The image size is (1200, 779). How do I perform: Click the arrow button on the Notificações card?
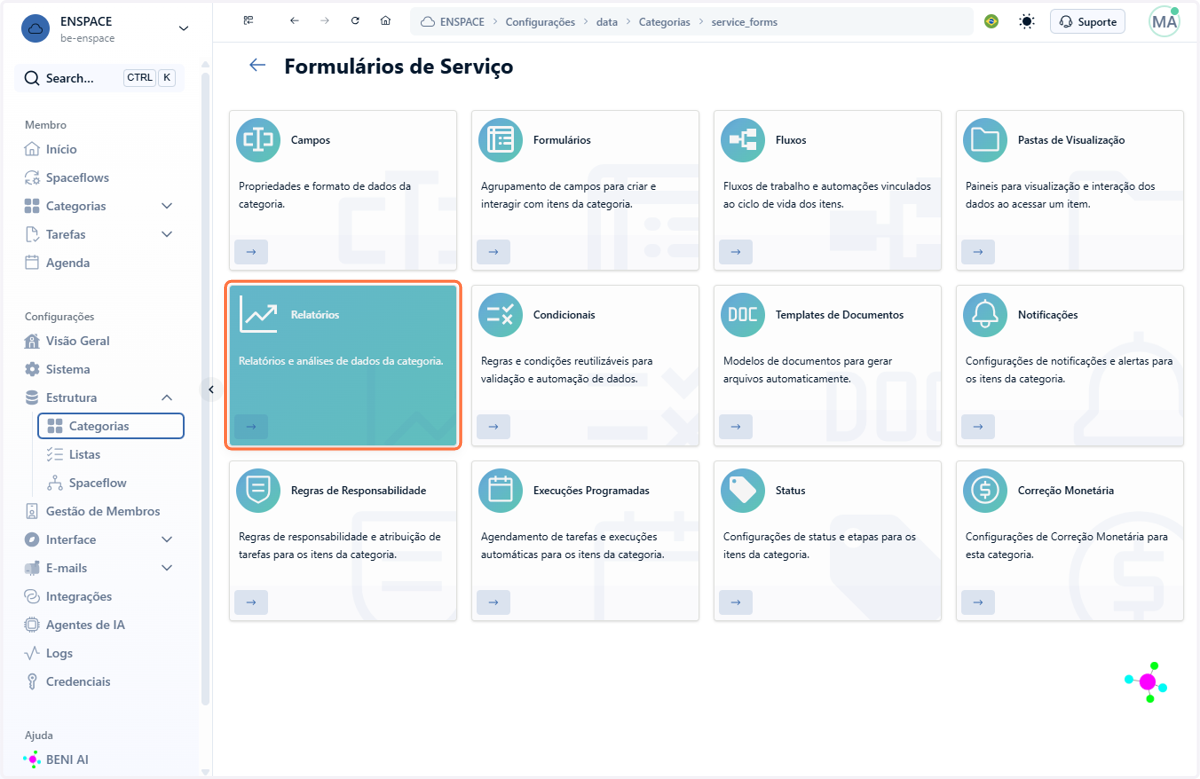[978, 427]
